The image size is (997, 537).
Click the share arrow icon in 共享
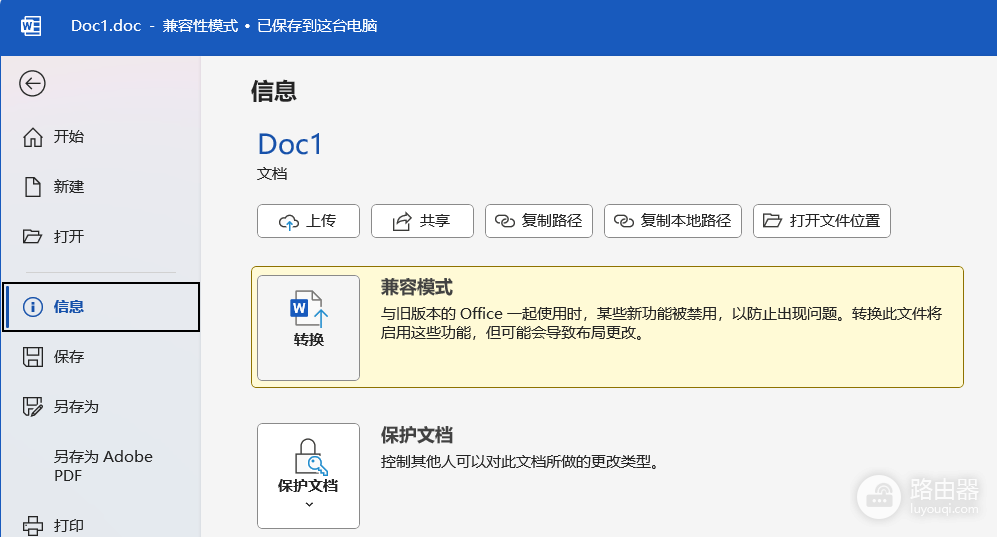click(402, 222)
